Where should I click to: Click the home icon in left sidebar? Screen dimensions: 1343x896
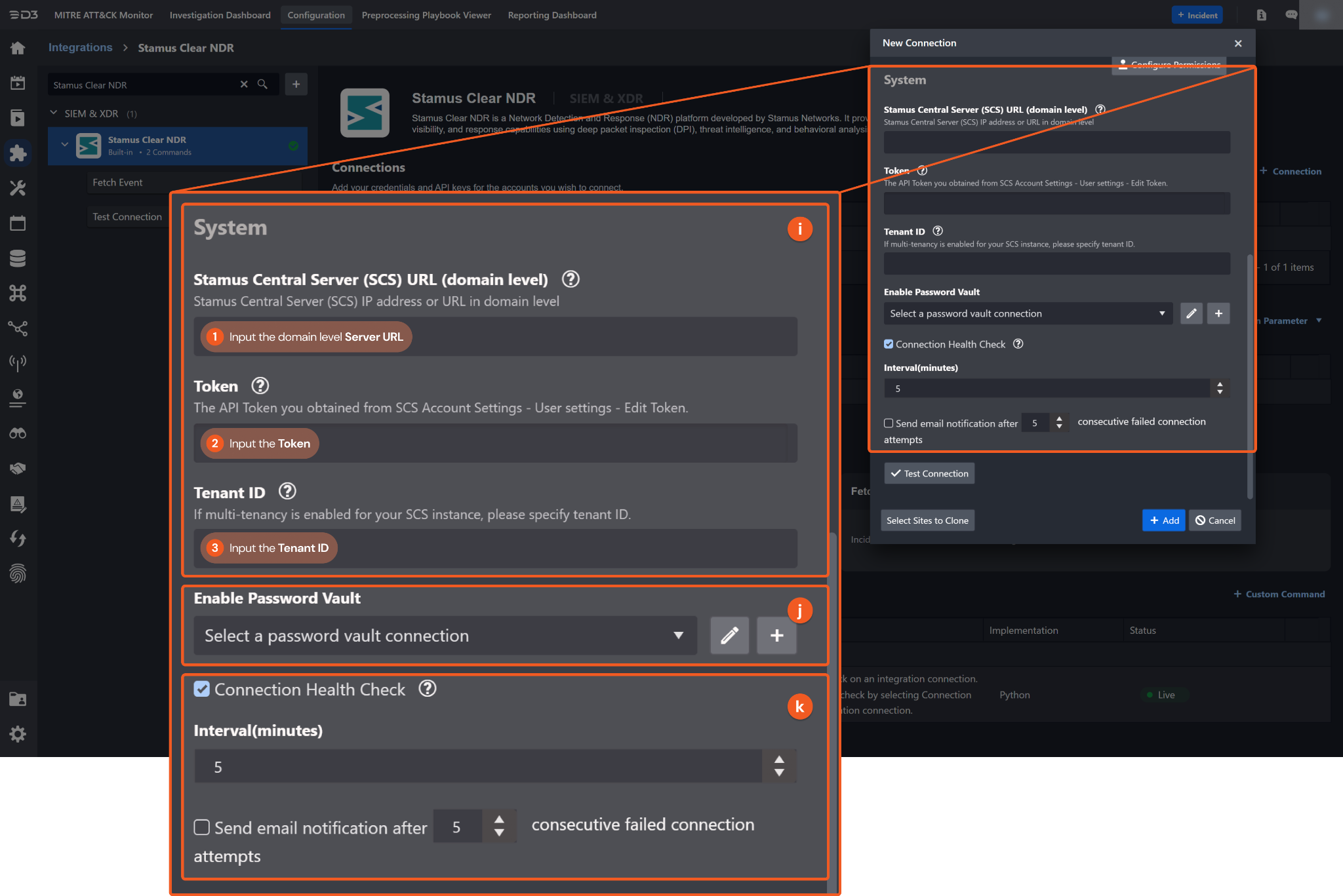pos(18,48)
